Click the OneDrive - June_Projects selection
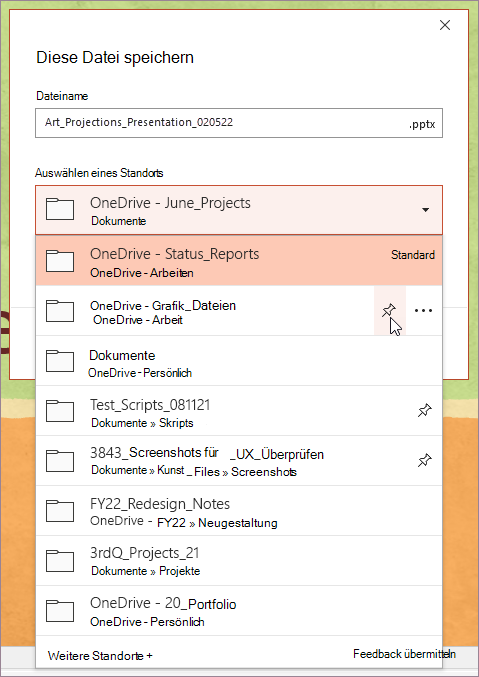 [239, 210]
